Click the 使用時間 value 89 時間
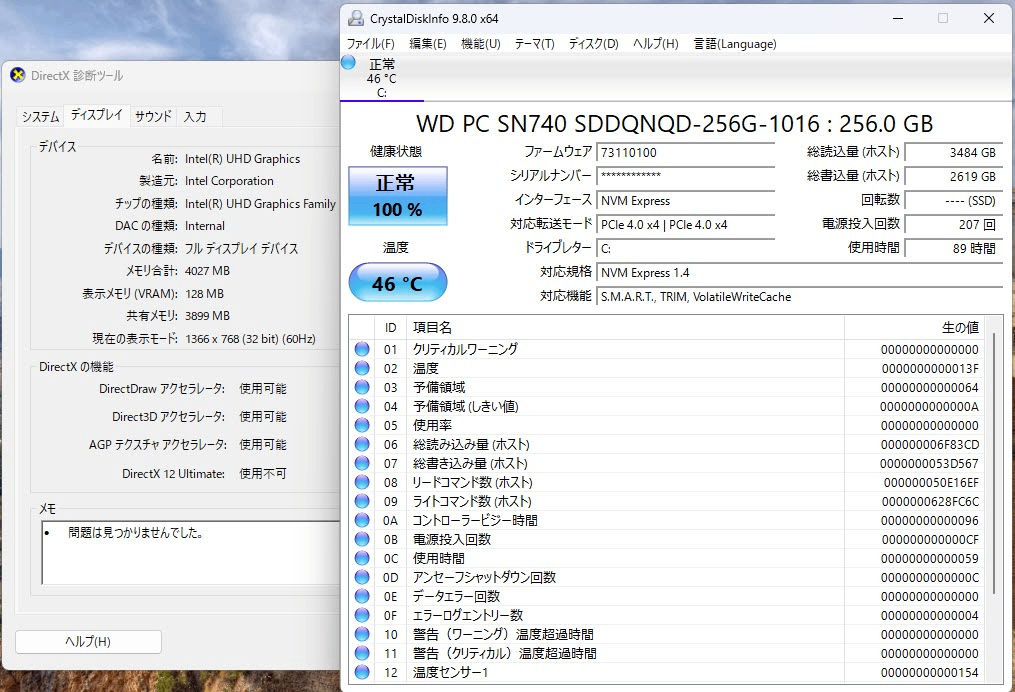The width and height of the screenshot is (1015, 692). pos(954,249)
